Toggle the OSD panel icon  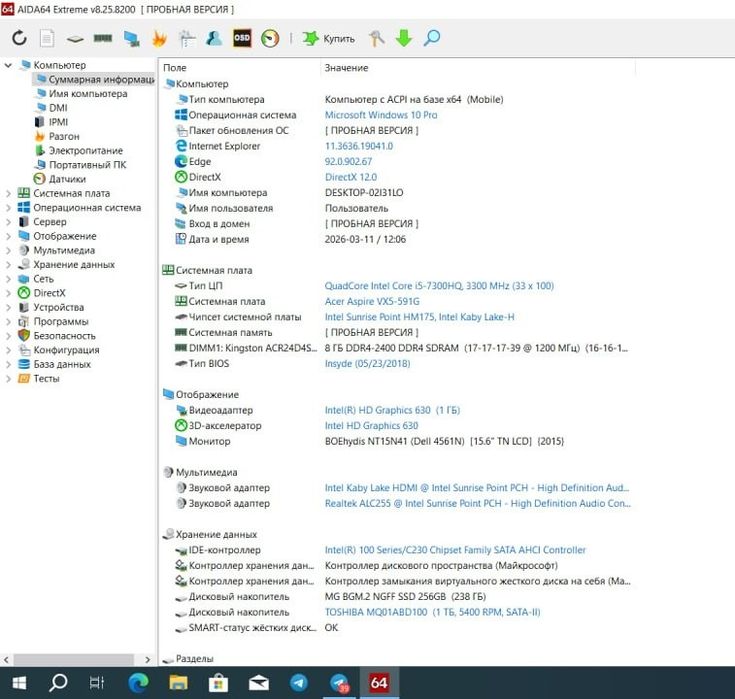click(x=242, y=38)
